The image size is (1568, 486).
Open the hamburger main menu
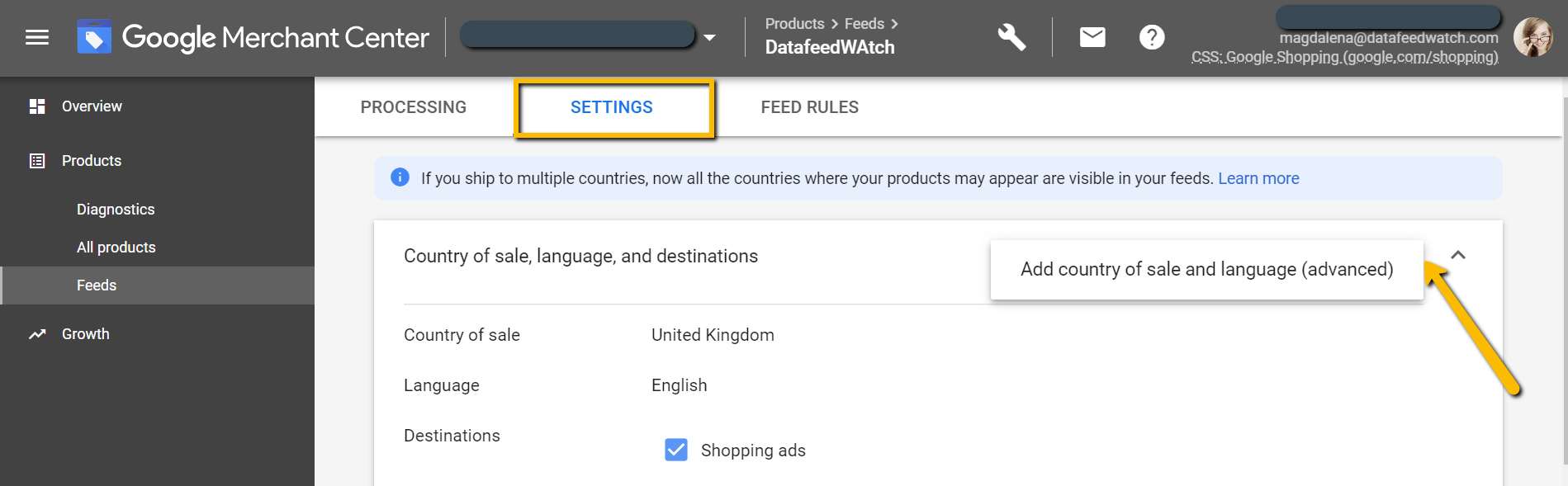click(x=37, y=37)
